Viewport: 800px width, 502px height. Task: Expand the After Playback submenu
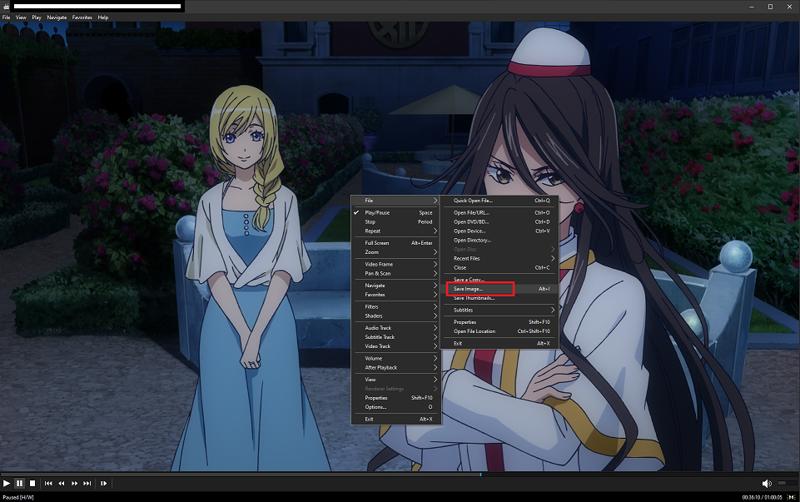tap(396, 368)
